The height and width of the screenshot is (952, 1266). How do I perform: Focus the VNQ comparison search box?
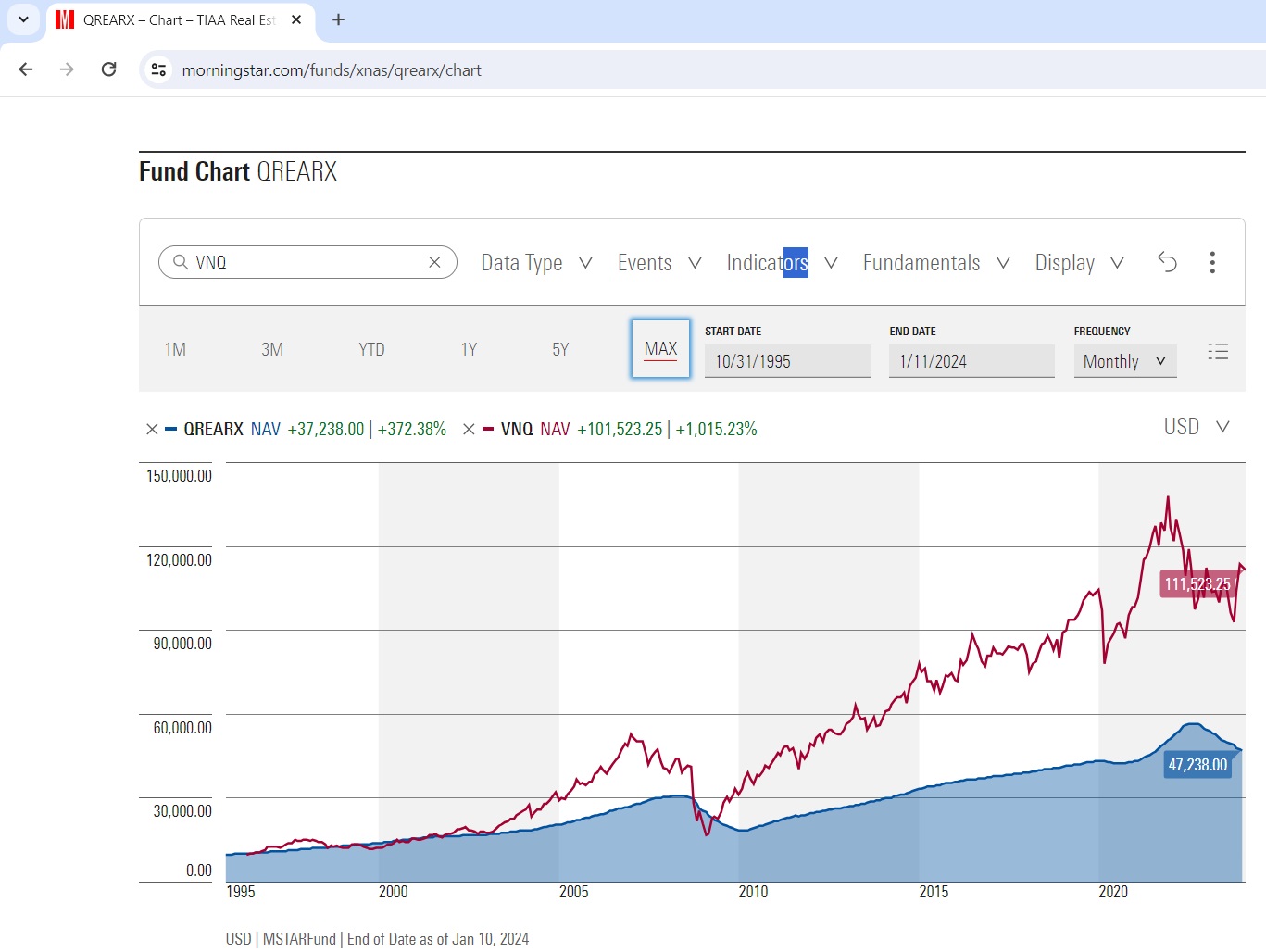point(307,262)
